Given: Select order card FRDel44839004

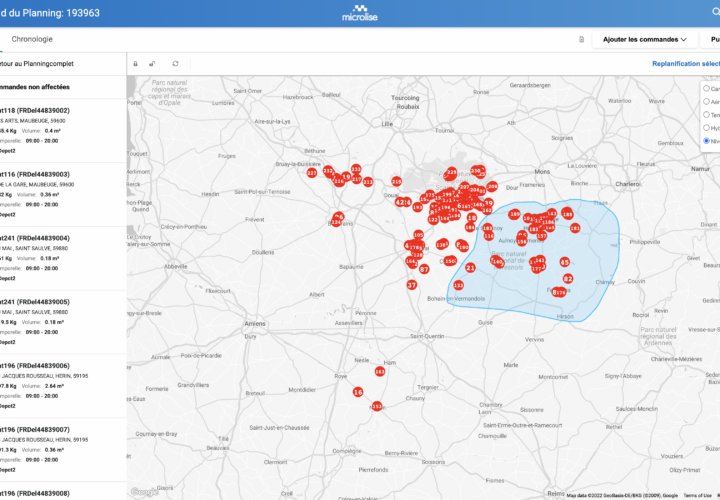Looking at the screenshot, I should click(x=63, y=258).
